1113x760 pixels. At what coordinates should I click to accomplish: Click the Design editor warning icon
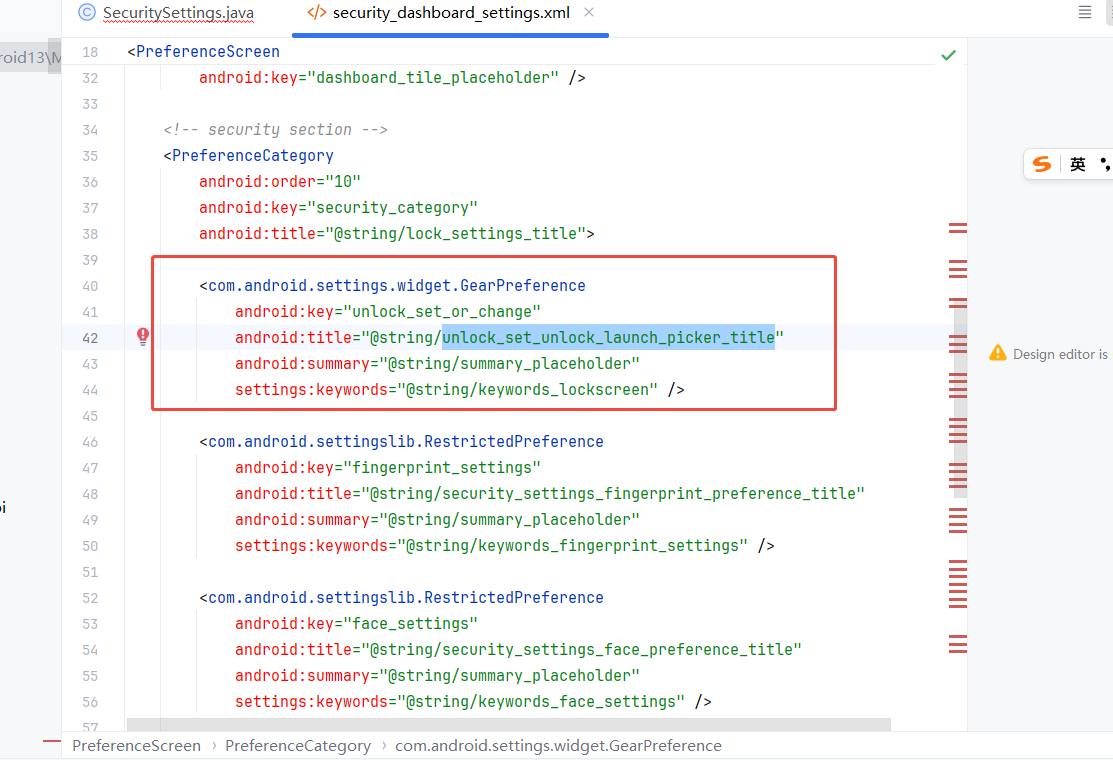click(998, 353)
